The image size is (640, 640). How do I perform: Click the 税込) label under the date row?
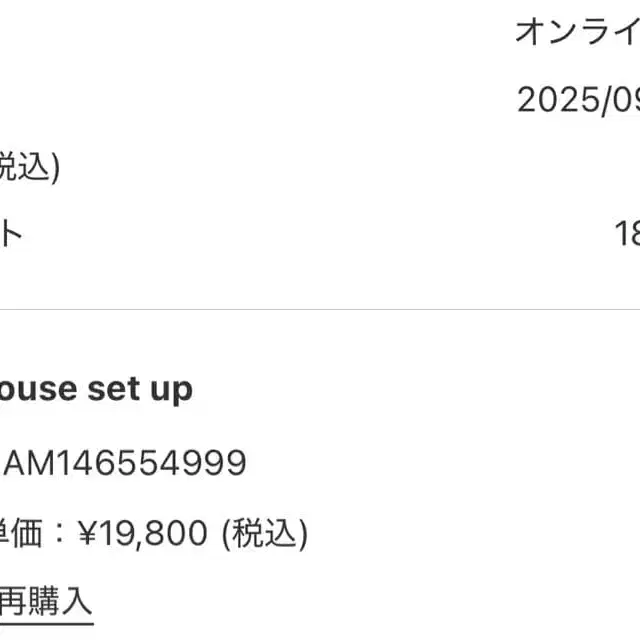pyautogui.click(x=30, y=168)
